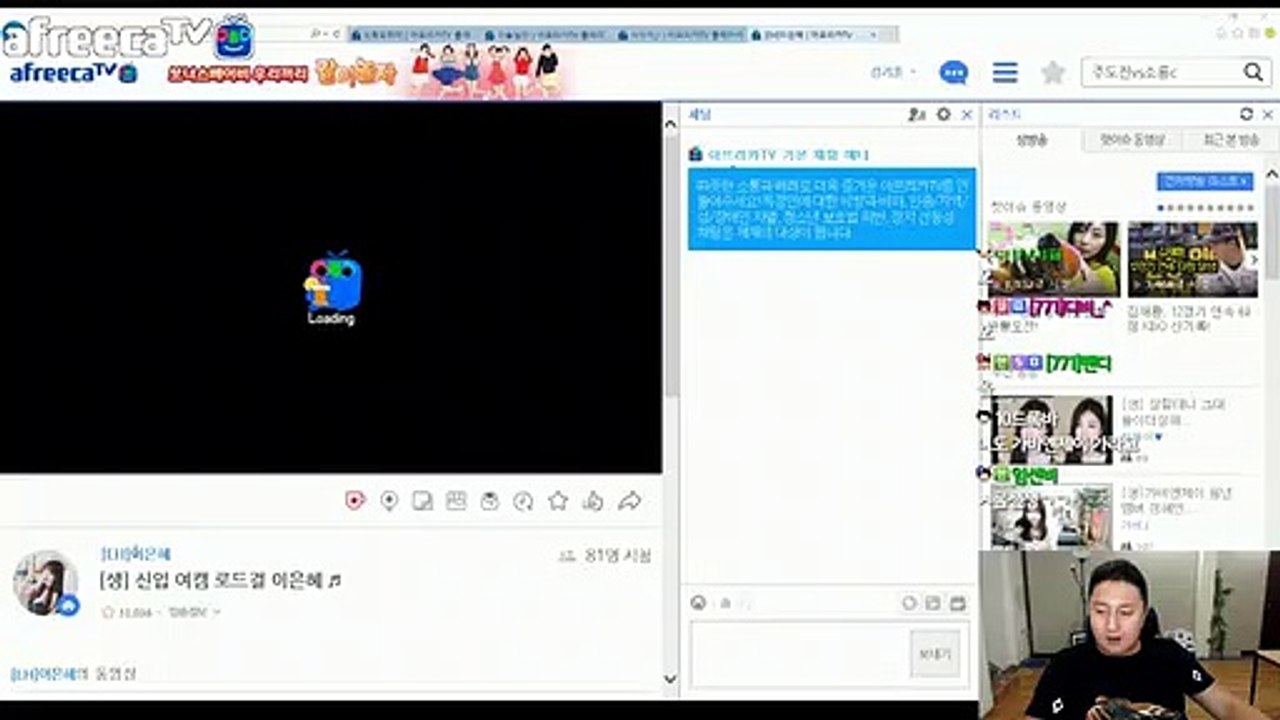Click list panel carousel pagination dots

(x=1206, y=208)
